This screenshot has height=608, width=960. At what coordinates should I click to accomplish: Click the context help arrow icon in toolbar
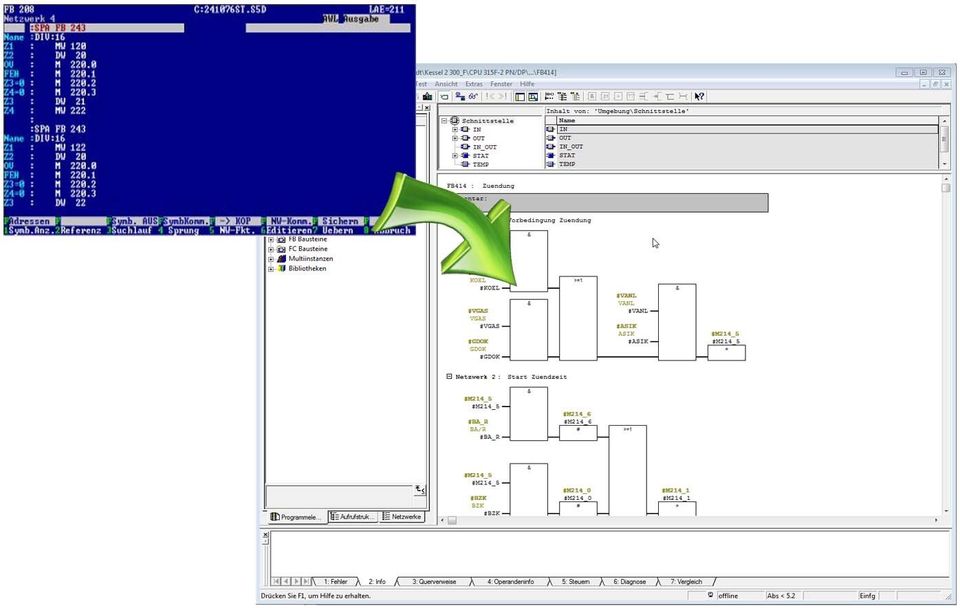(699, 97)
